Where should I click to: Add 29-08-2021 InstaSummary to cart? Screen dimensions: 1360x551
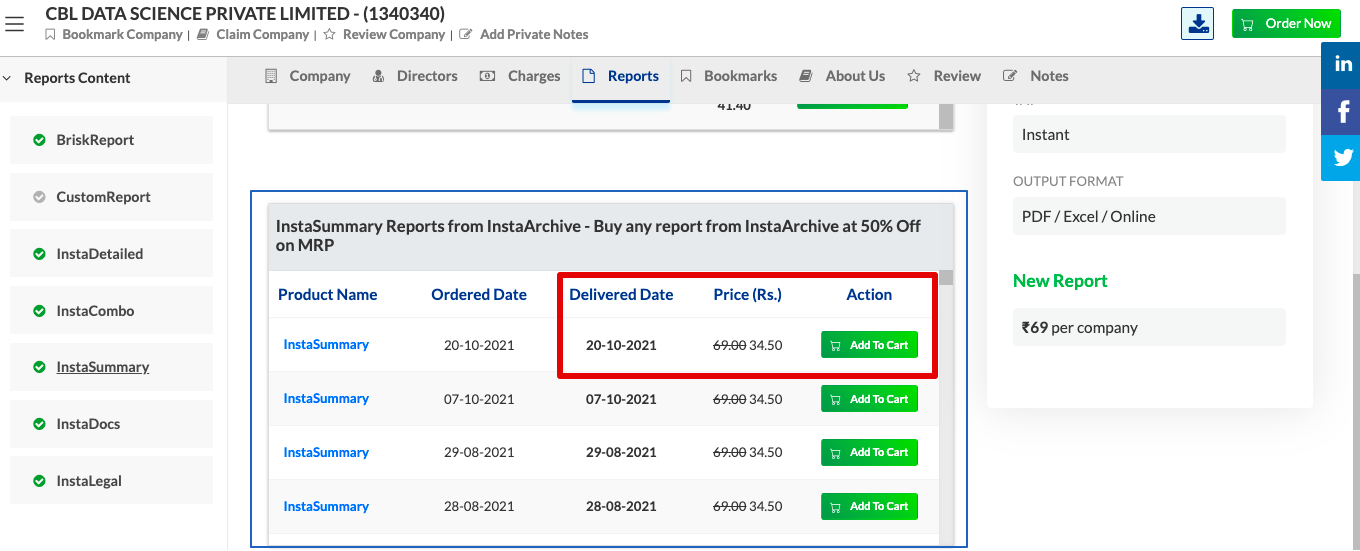pos(869,452)
